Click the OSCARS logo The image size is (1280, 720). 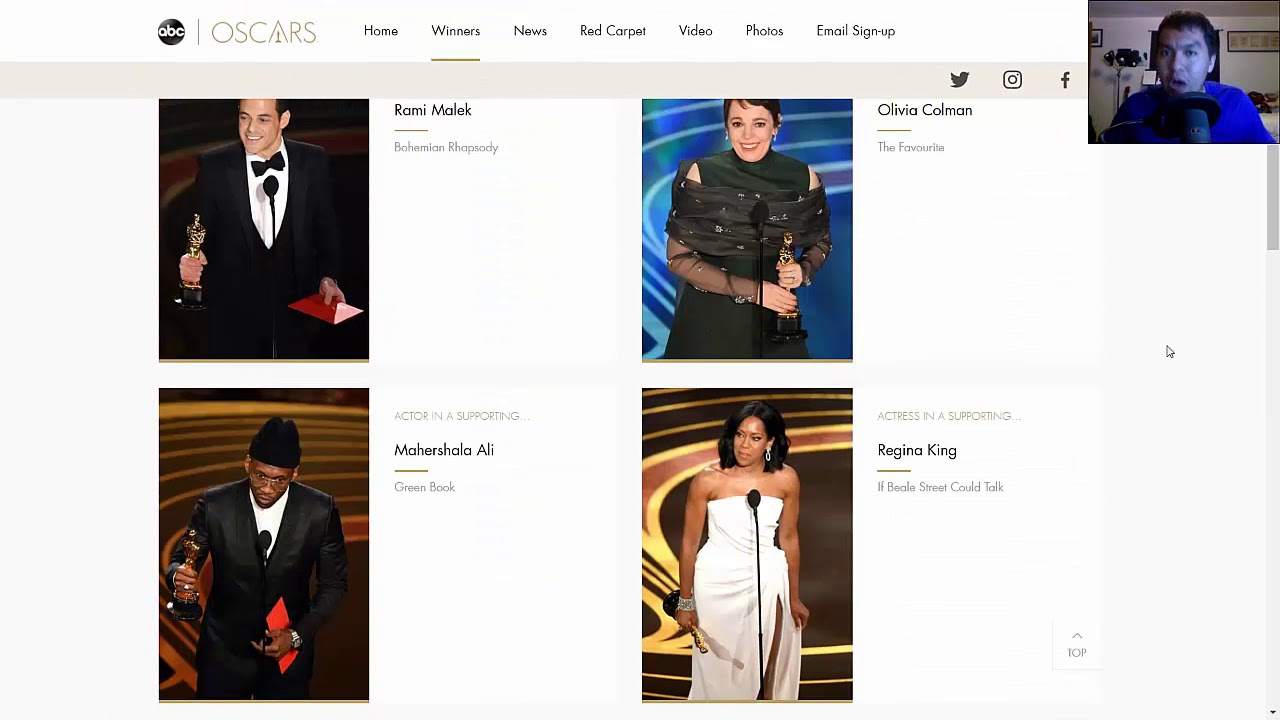pyautogui.click(x=264, y=32)
